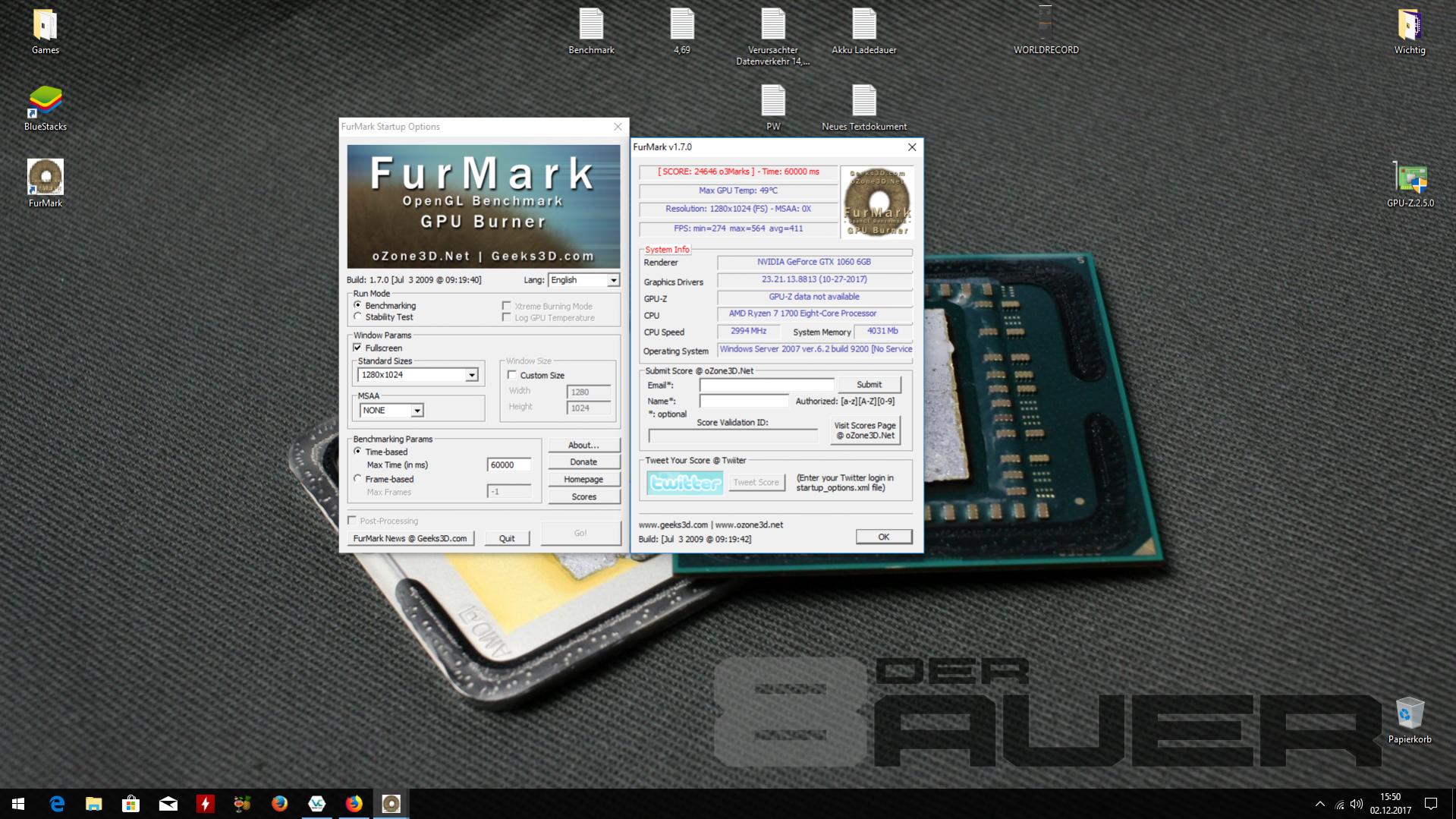Image resolution: width=1456 pixels, height=819 pixels.
Task: Click Visit Scores Page @ oZone3D.Net
Action: [865, 430]
